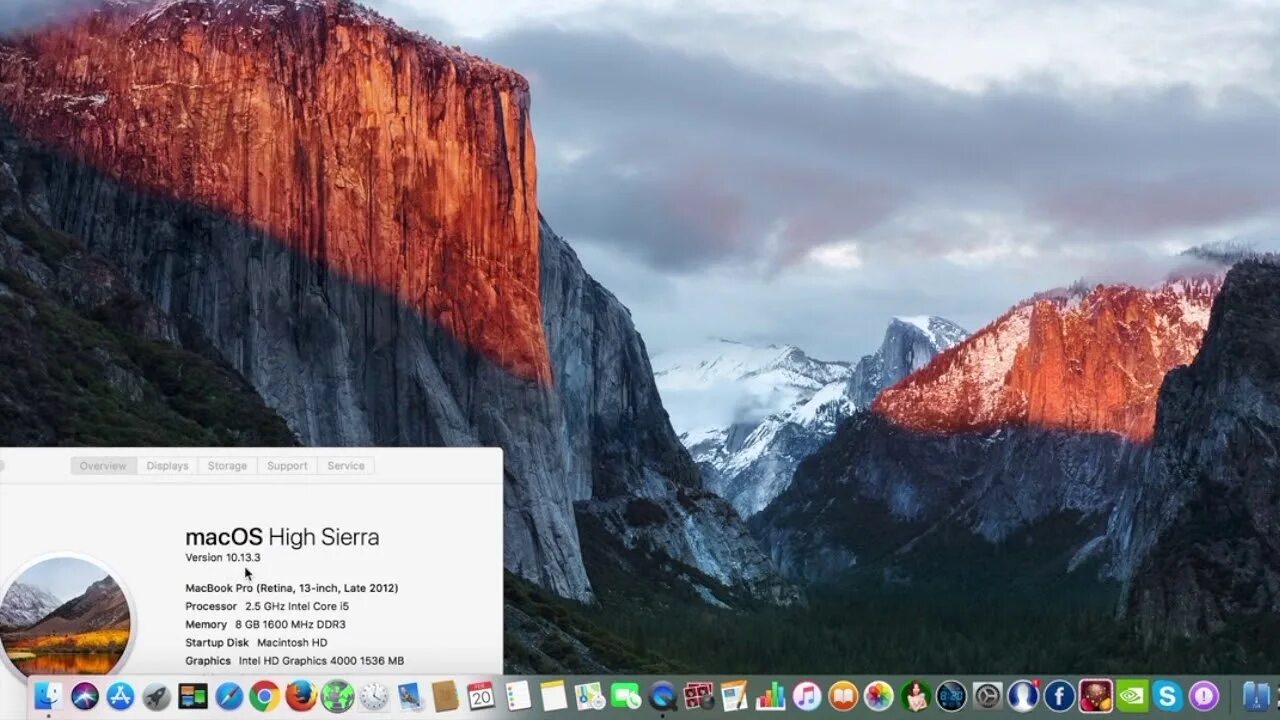Image resolution: width=1280 pixels, height=720 pixels.
Task: Click the Startup Disk Macintosh HD line
Action: coord(256,643)
